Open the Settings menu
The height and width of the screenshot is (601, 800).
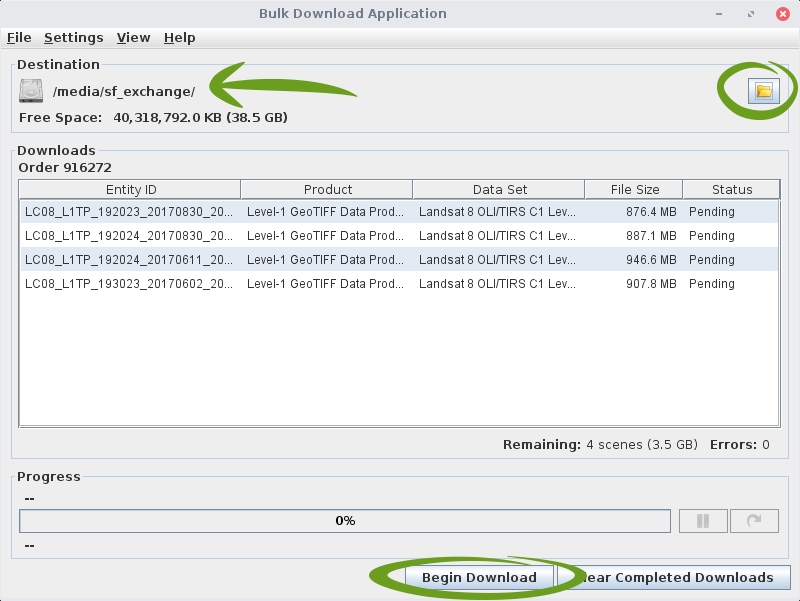tap(73, 37)
